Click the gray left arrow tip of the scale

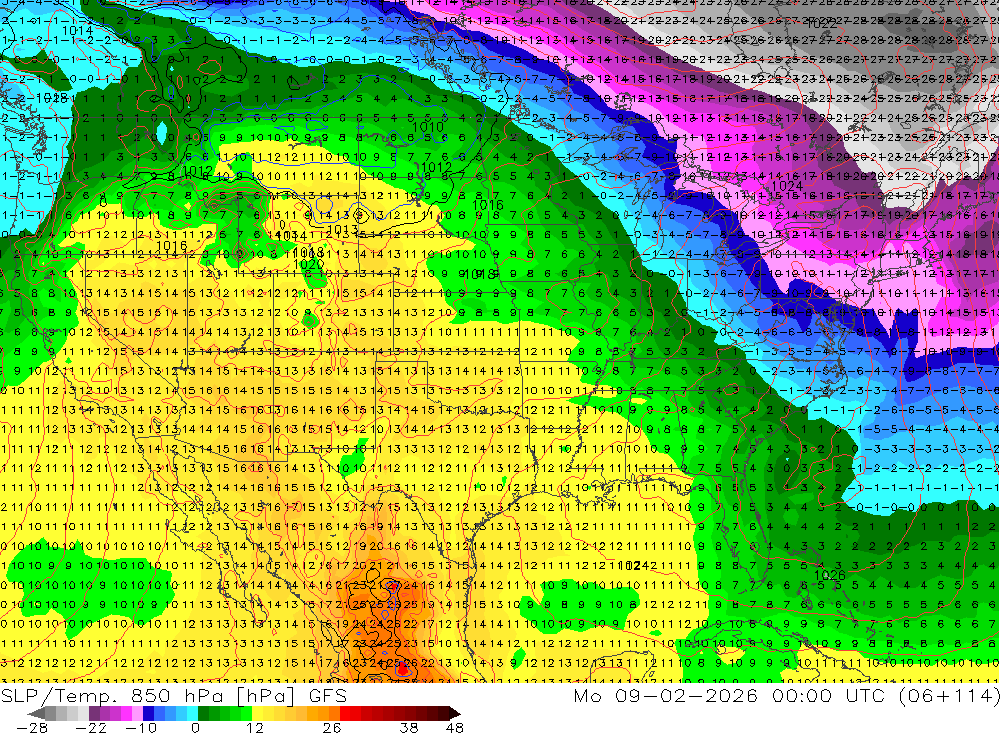point(37,714)
